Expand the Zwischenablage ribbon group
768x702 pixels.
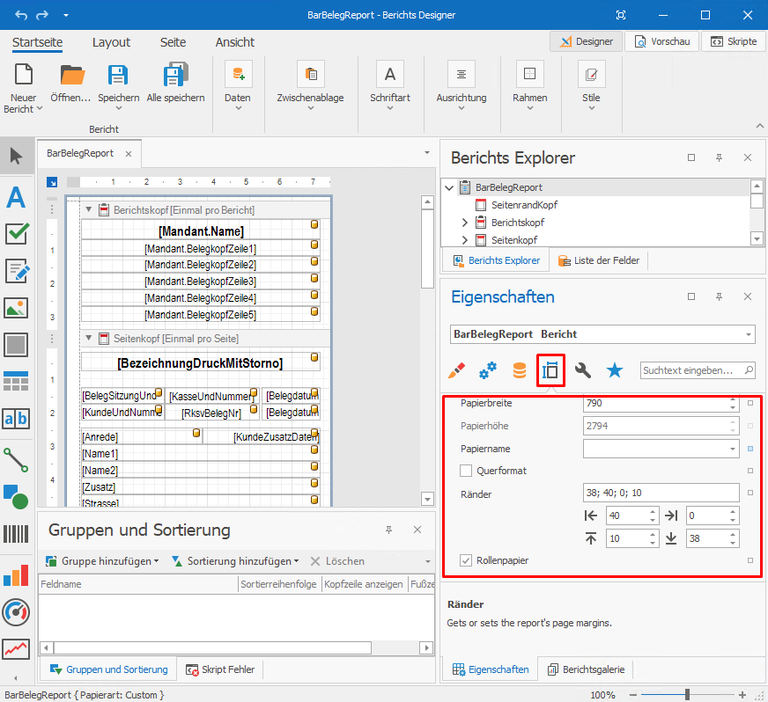(311, 108)
